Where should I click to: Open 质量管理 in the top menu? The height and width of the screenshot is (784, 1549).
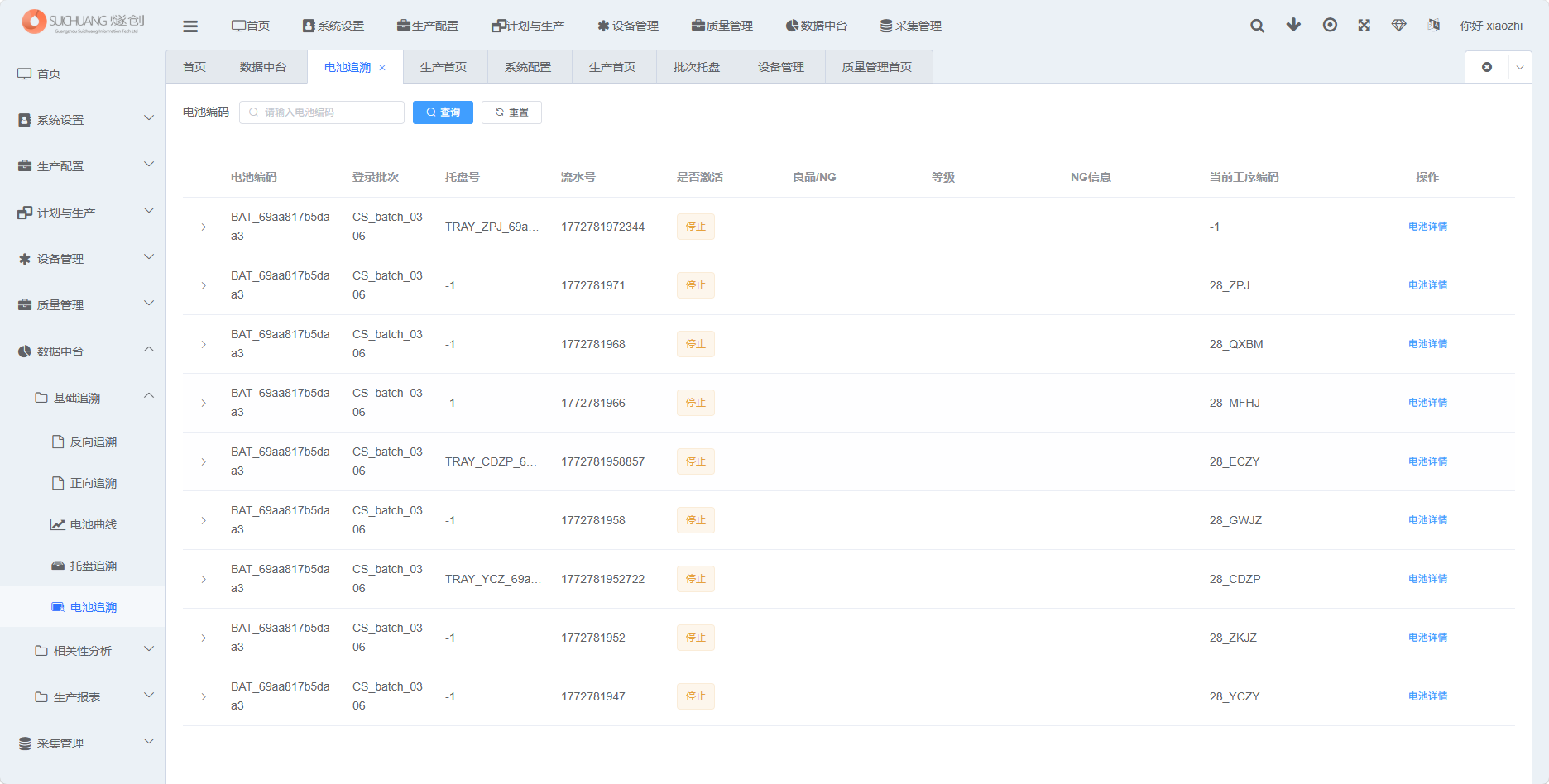[722, 26]
